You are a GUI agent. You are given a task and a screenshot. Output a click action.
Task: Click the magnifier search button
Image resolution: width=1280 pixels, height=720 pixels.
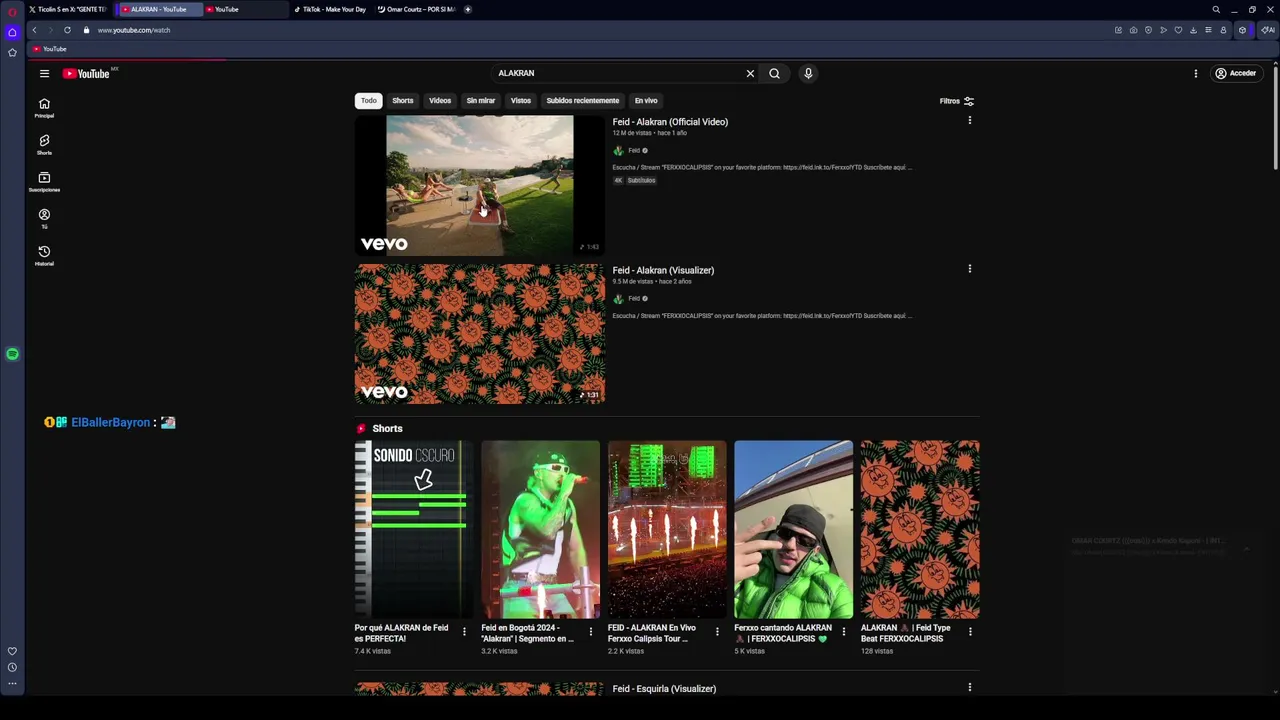click(774, 73)
